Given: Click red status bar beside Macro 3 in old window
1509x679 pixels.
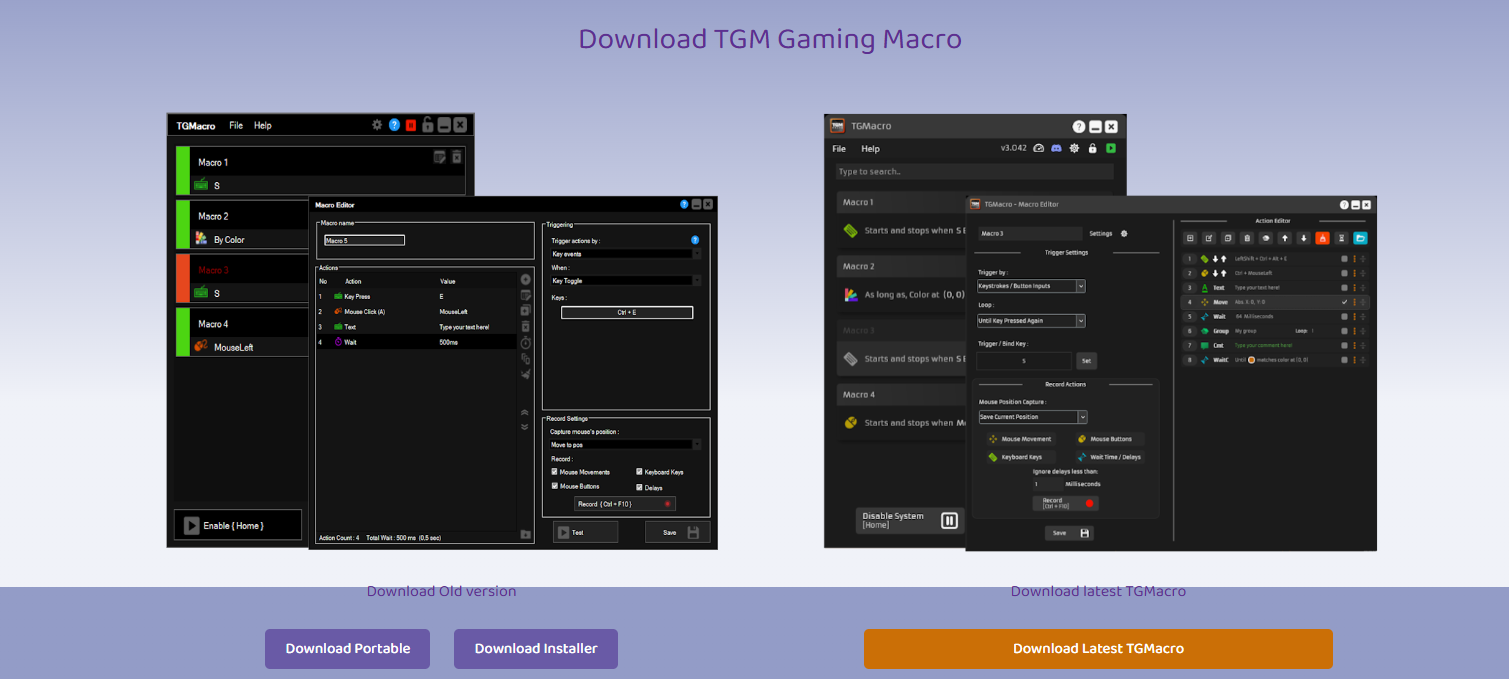Looking at the screenshot, I should [x=183, y=278].
